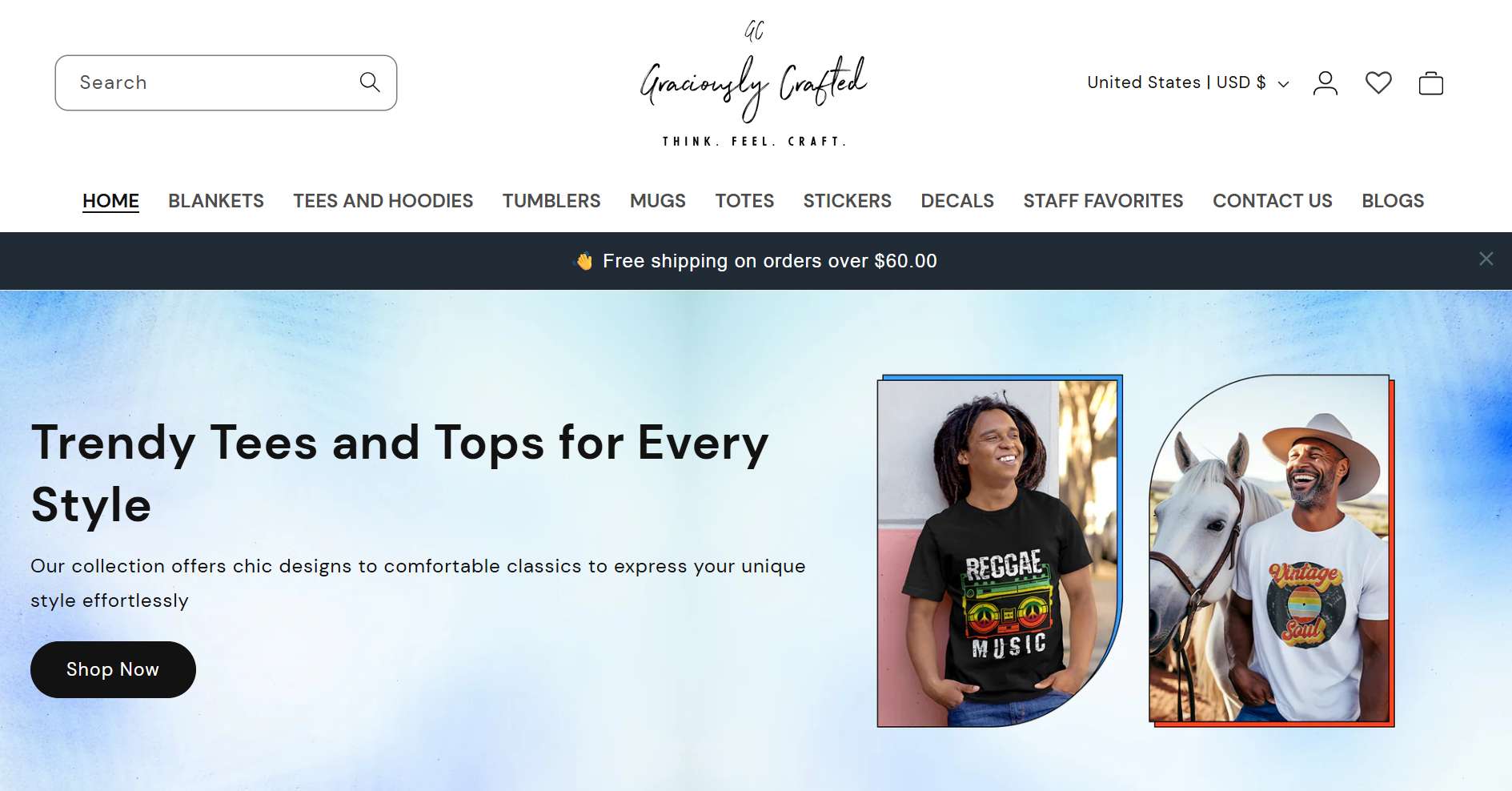Browse the Stickers section

tap(848, 201)
